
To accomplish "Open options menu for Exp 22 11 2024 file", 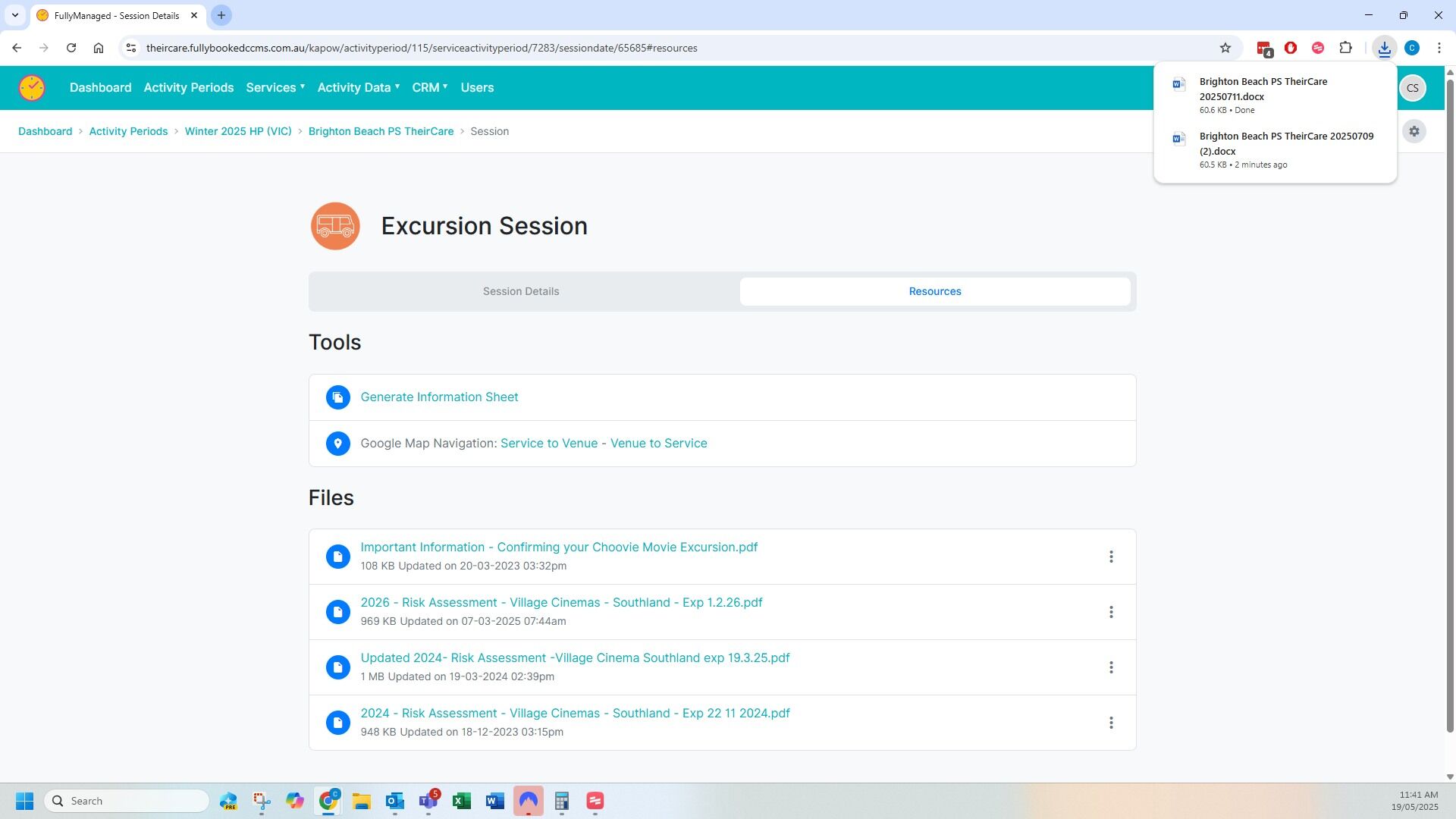I will (x=1110, y=723).
